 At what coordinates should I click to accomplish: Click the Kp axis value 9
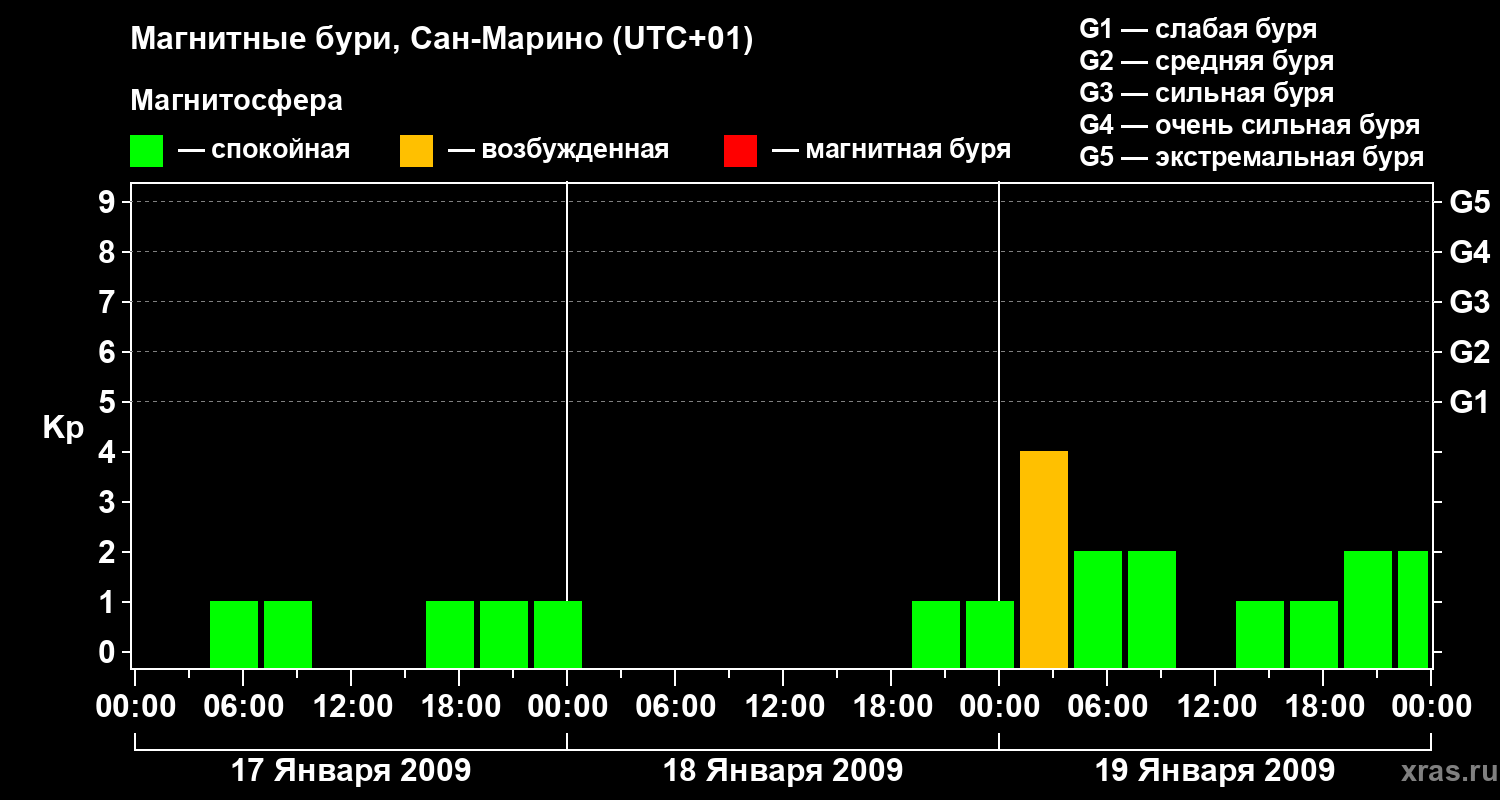tap(109, 202)
